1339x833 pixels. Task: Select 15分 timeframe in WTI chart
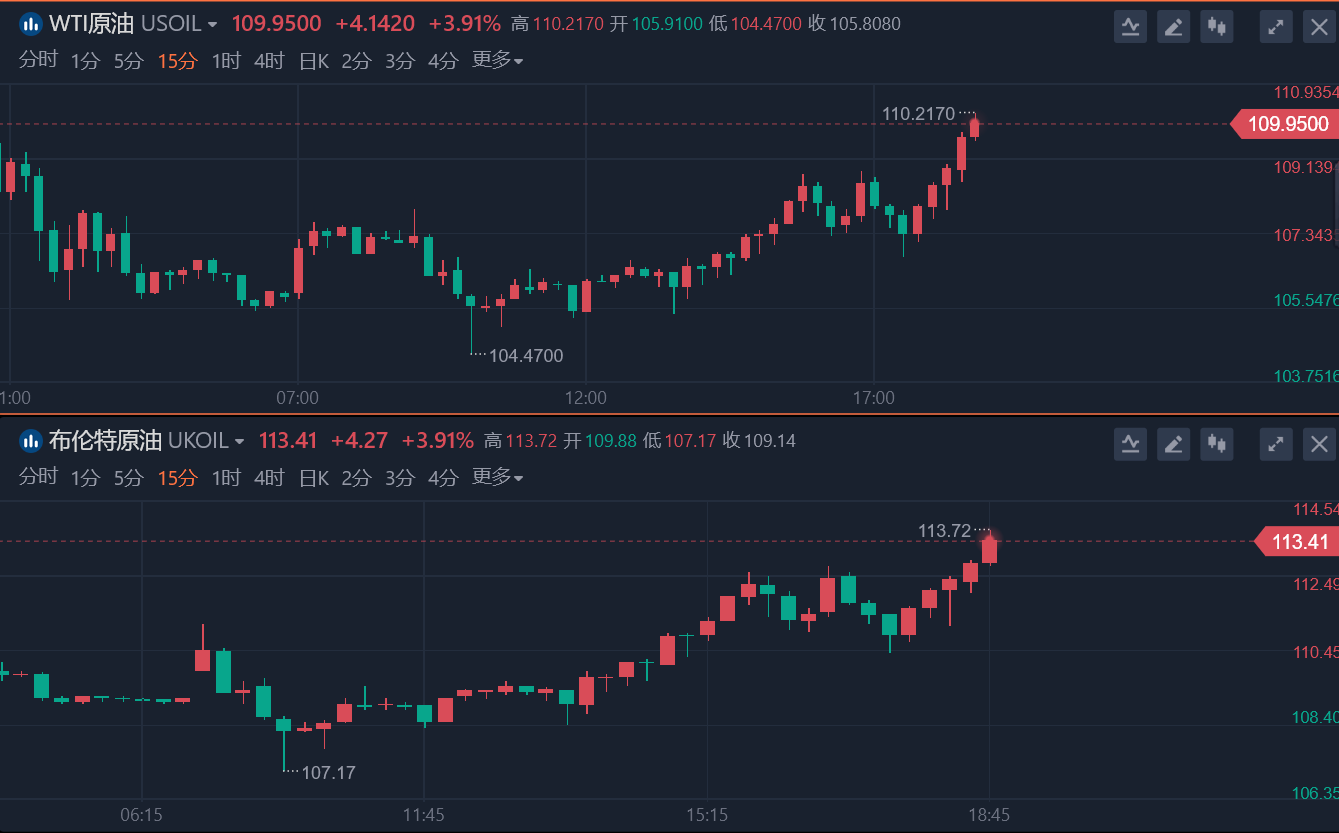[177, 61]
